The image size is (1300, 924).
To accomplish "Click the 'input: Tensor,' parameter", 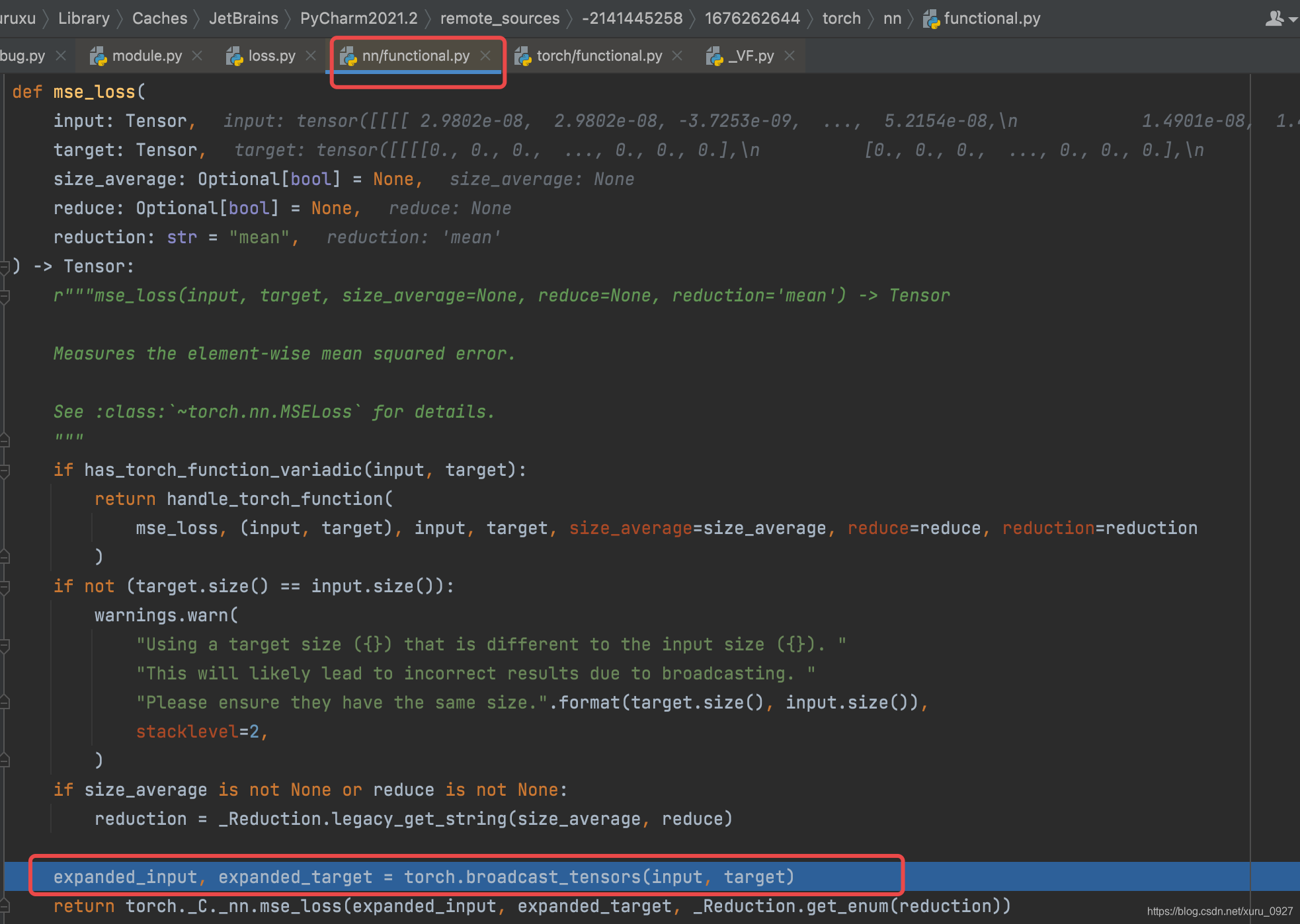I will 125,121.
